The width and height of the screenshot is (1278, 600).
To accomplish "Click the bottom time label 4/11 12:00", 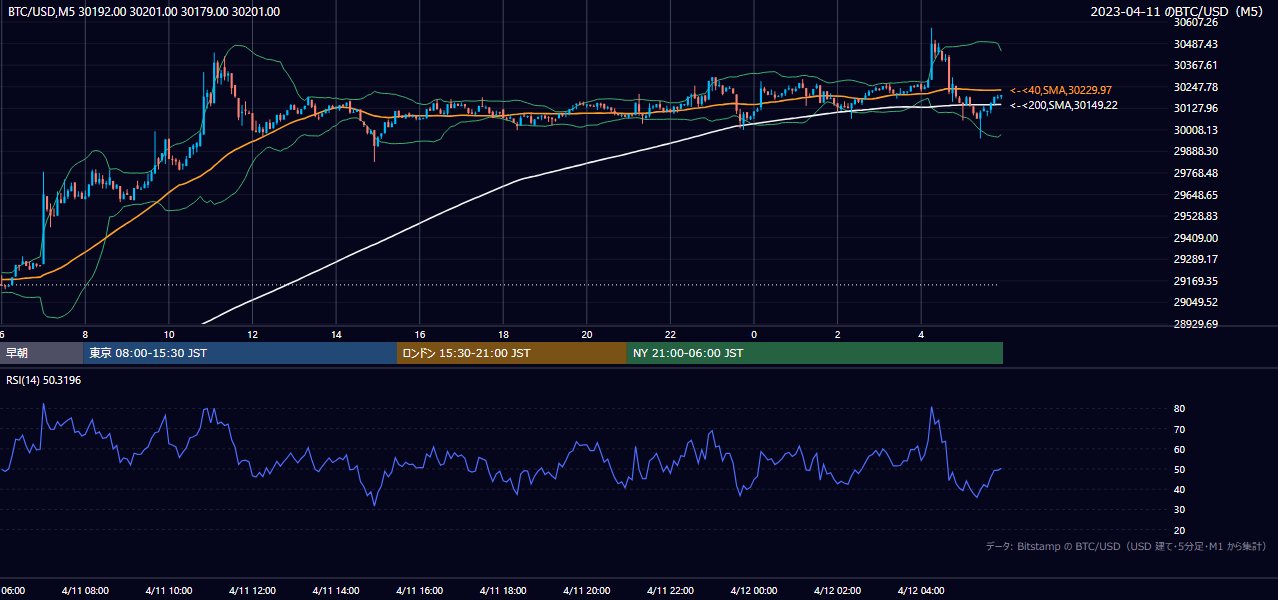I will tap(252, 591).
